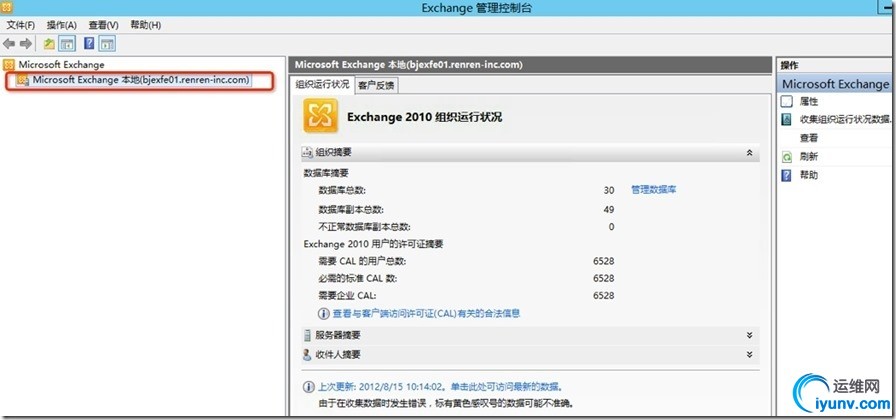Click the 属性 page icon
The width and height of the screenshot is (896, 420).
pos(787,102)
